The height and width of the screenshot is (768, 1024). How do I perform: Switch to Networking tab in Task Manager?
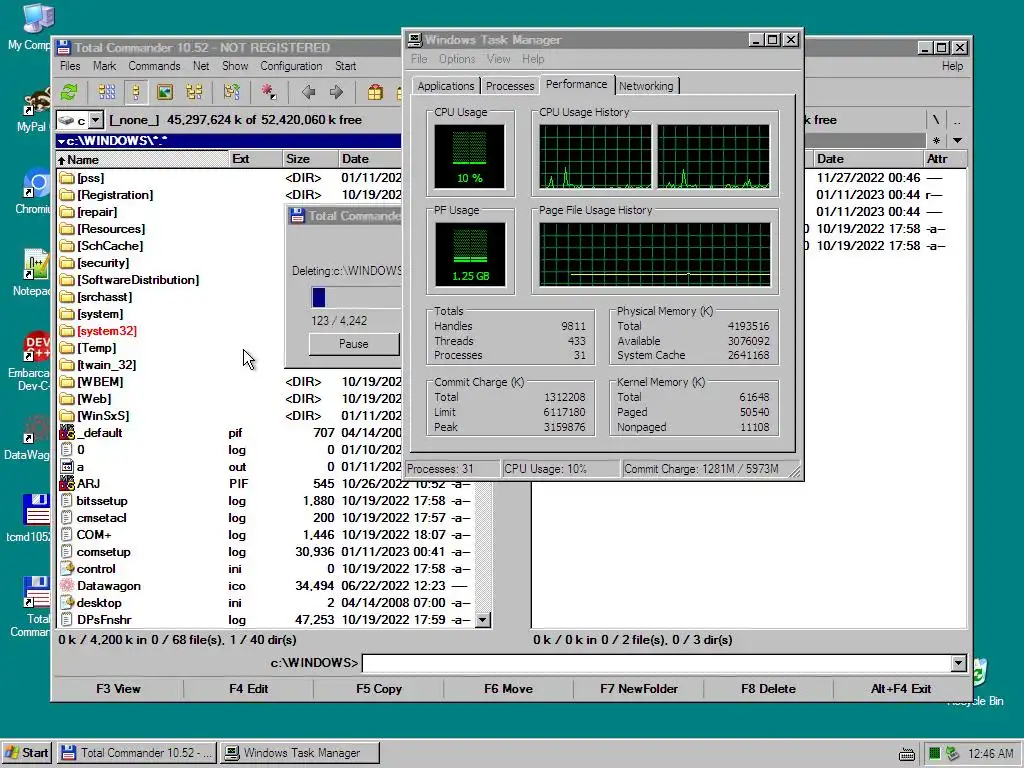tap(646, 86)
